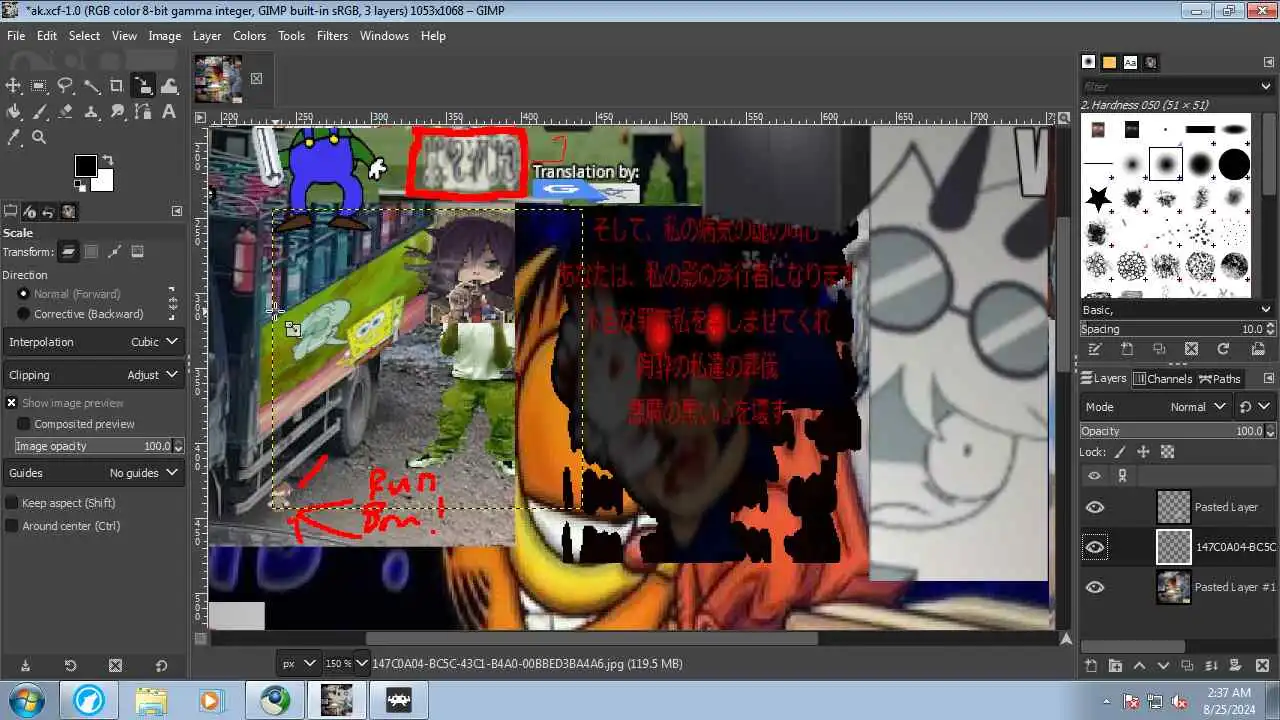Open the Filters menu
Image resolution: width=1280 pixels, height=720 pixels.
point(332,35)
